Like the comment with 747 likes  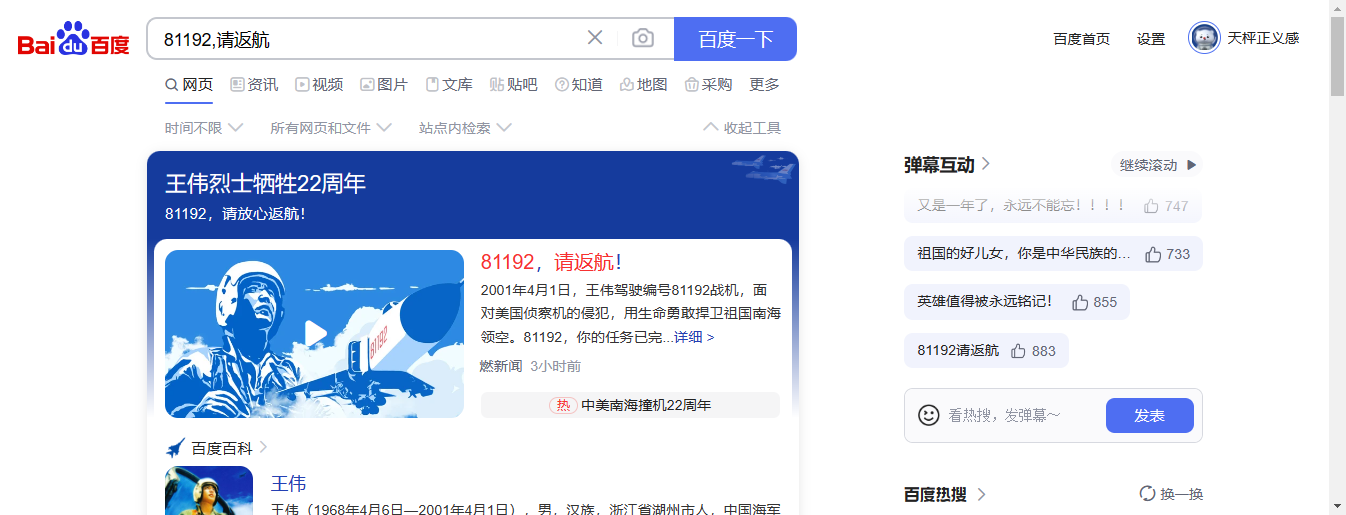1151,206
